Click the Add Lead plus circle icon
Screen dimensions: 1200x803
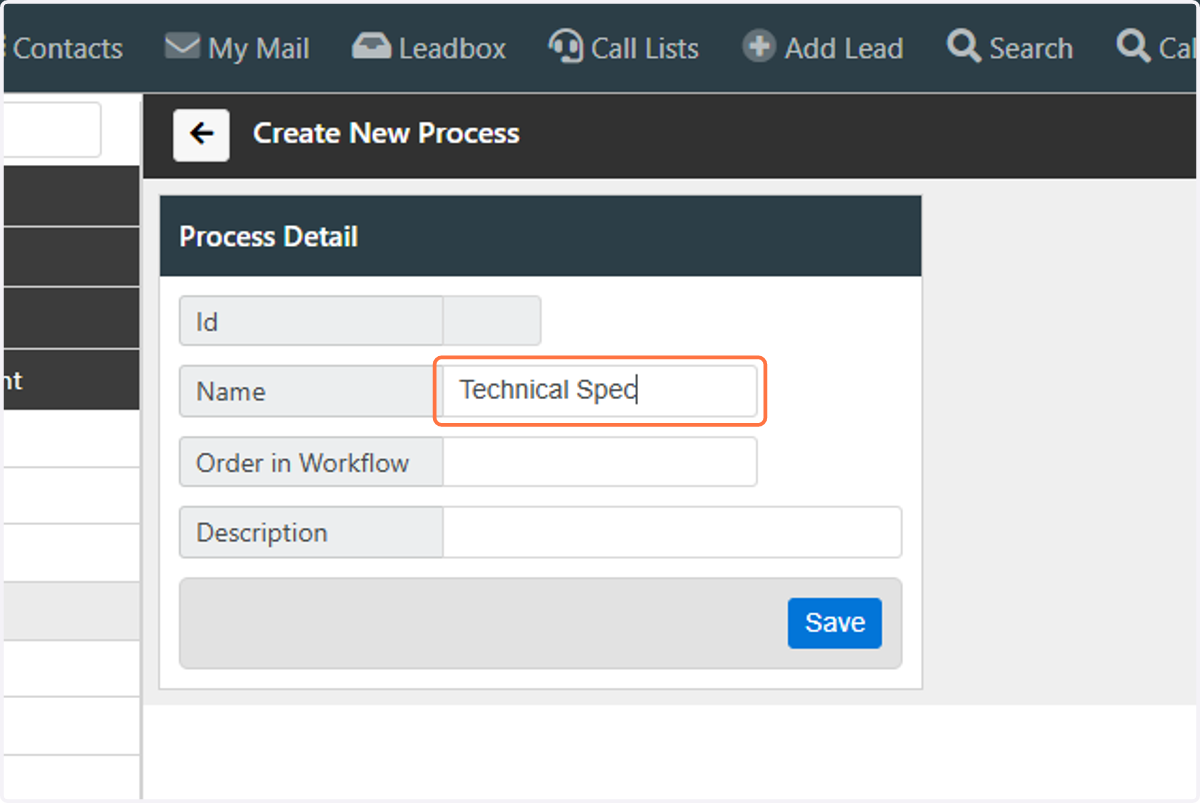tap(759, 47)
